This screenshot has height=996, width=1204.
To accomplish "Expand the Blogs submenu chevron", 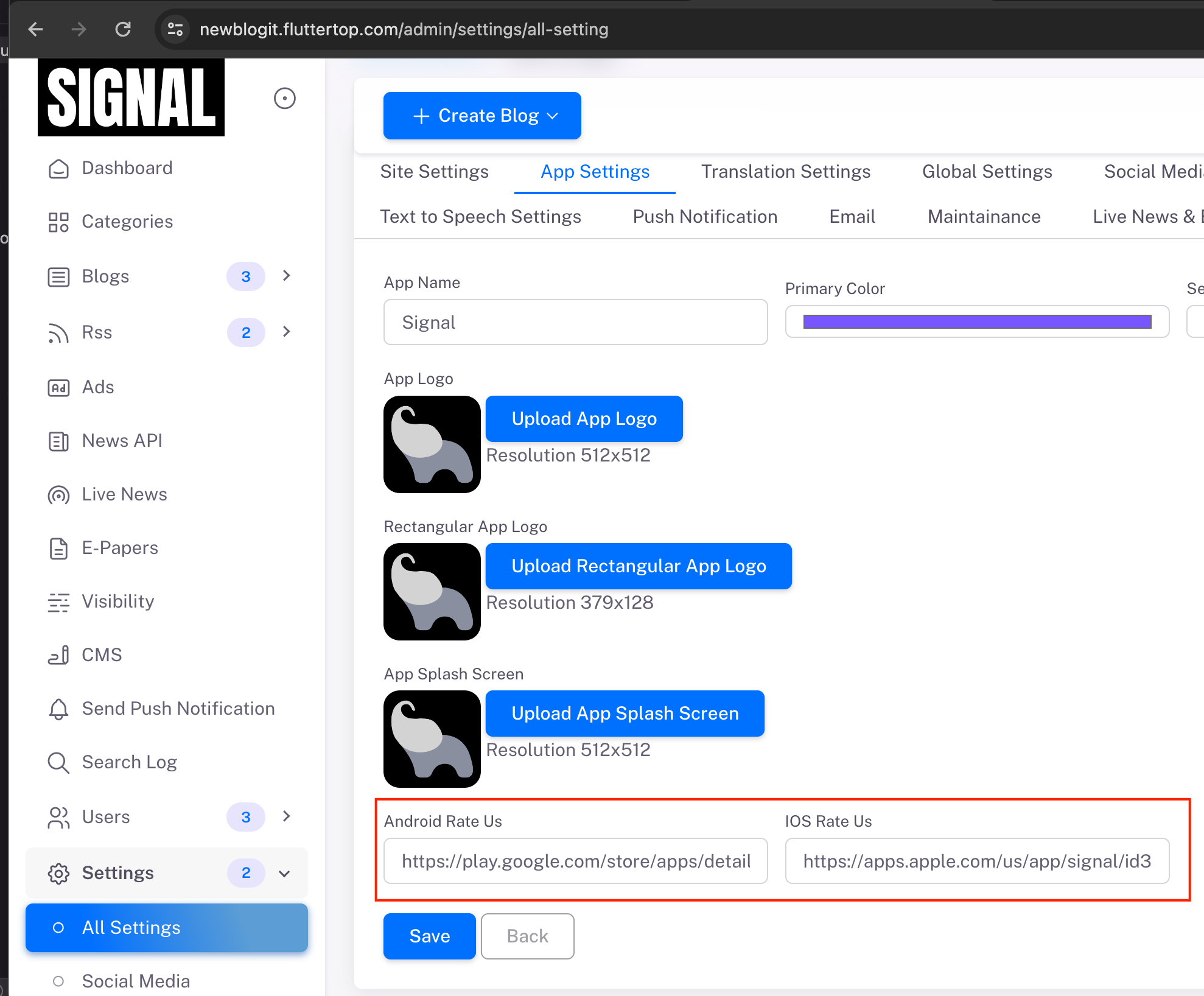I will coord(287,276).
